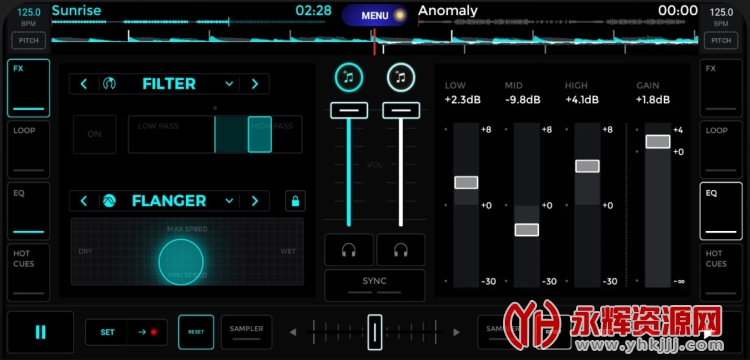This screenshot has height=360, width=750.
Task: Expand the FILTER effect dropdown chevron
Action: tap(229, 84)
